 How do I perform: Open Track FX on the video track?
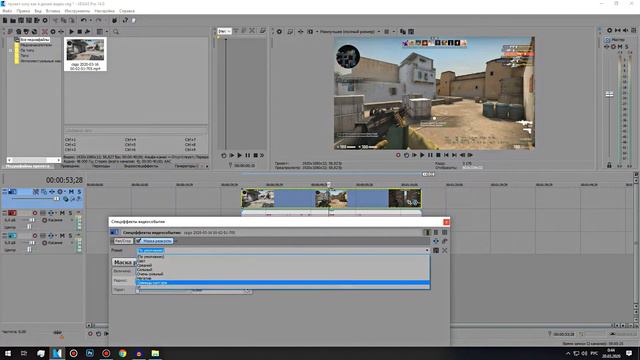[52, 191]
